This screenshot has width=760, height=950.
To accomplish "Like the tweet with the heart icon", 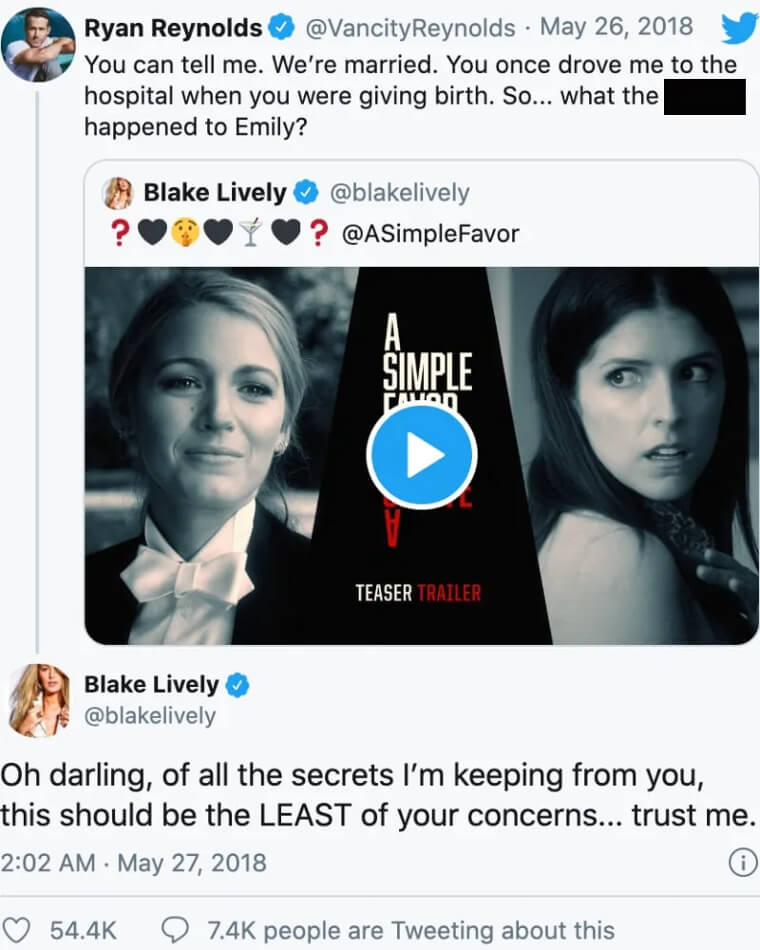I will pyautogui.click(x=21, y=929).
